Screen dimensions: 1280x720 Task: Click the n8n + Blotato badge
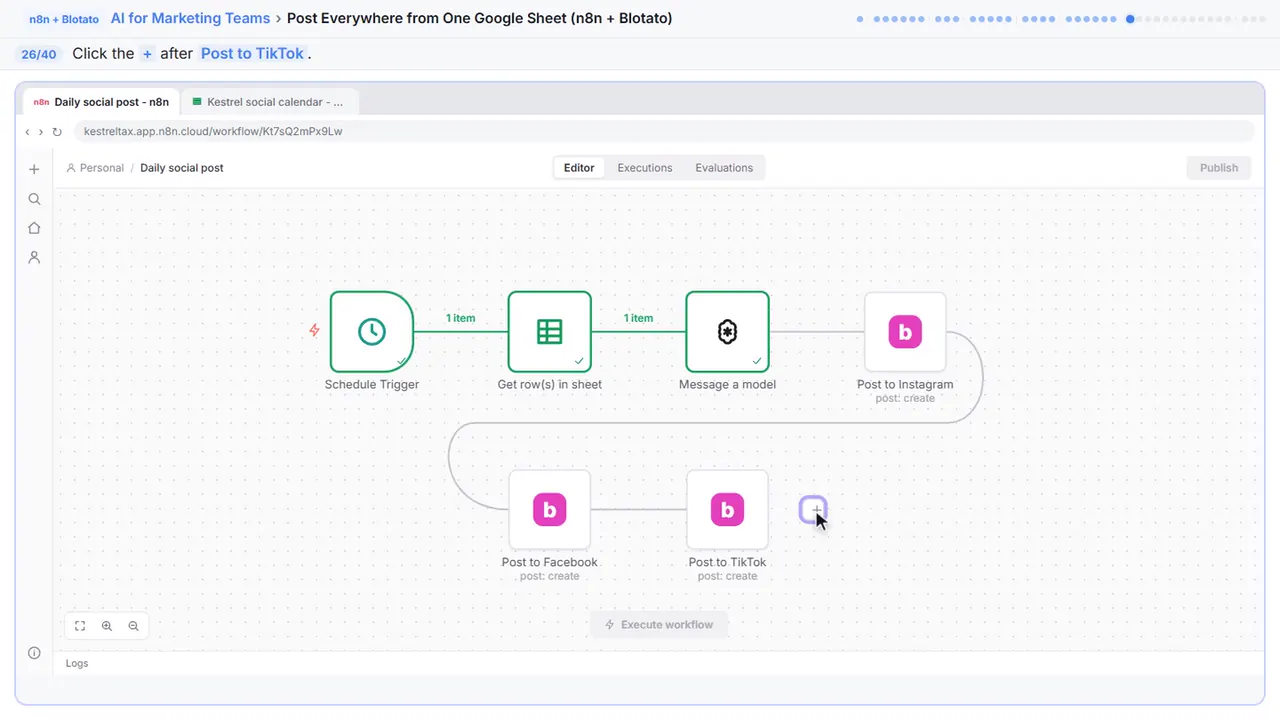tap(65, 19)
